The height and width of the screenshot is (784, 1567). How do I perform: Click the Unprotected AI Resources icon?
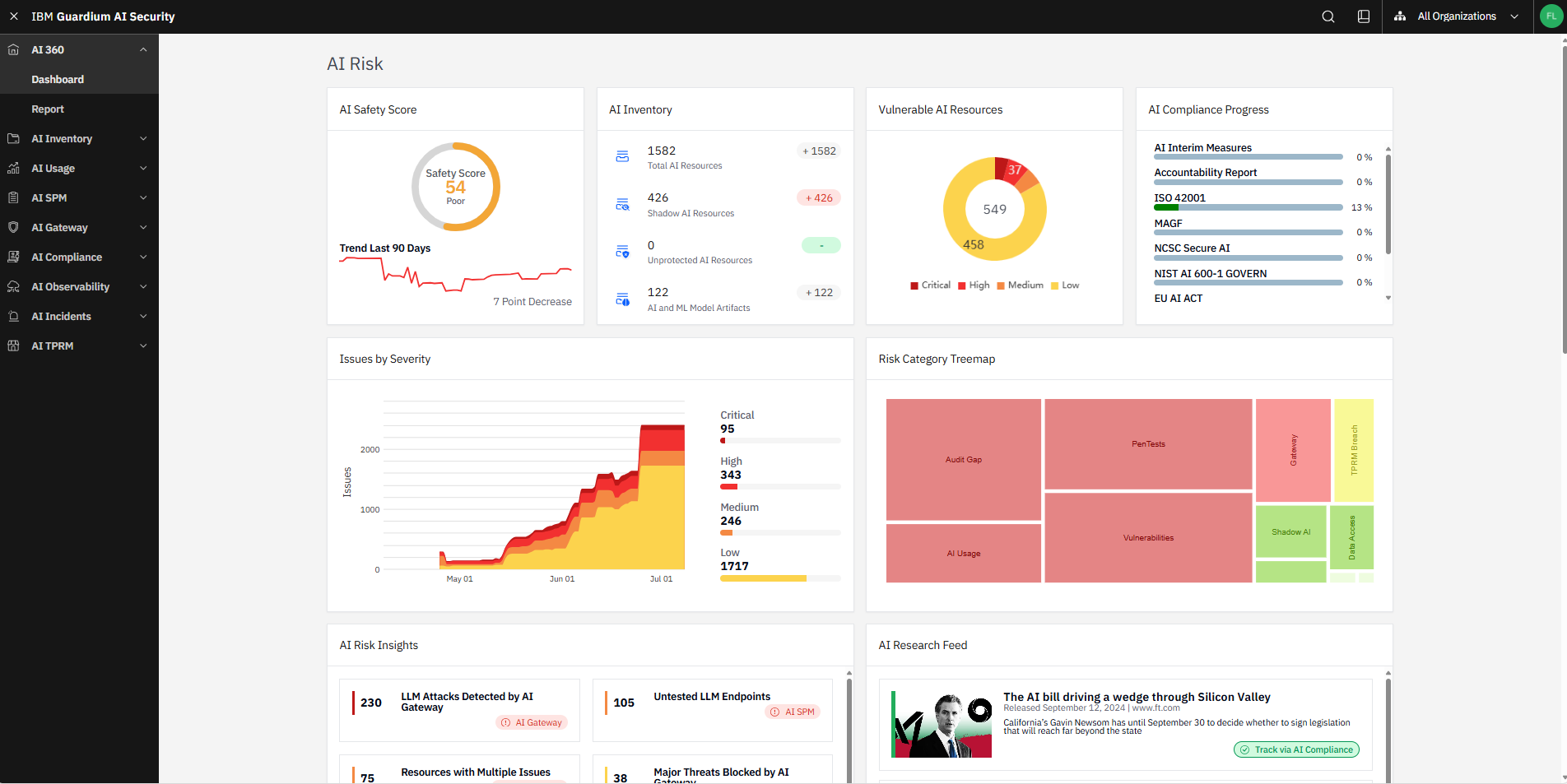622,252
